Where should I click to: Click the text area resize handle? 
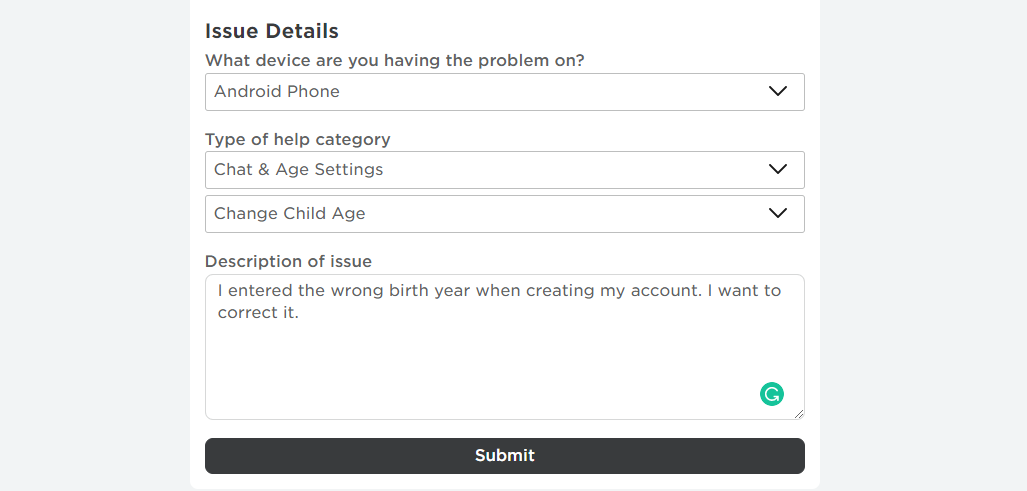click(x=798, y=413)
